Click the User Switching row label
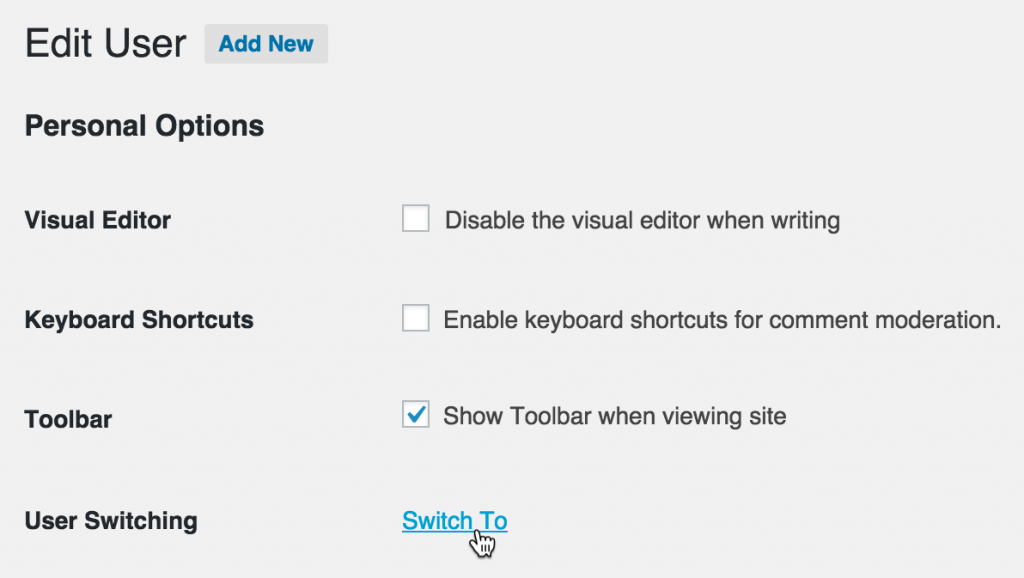 [110, 520]
